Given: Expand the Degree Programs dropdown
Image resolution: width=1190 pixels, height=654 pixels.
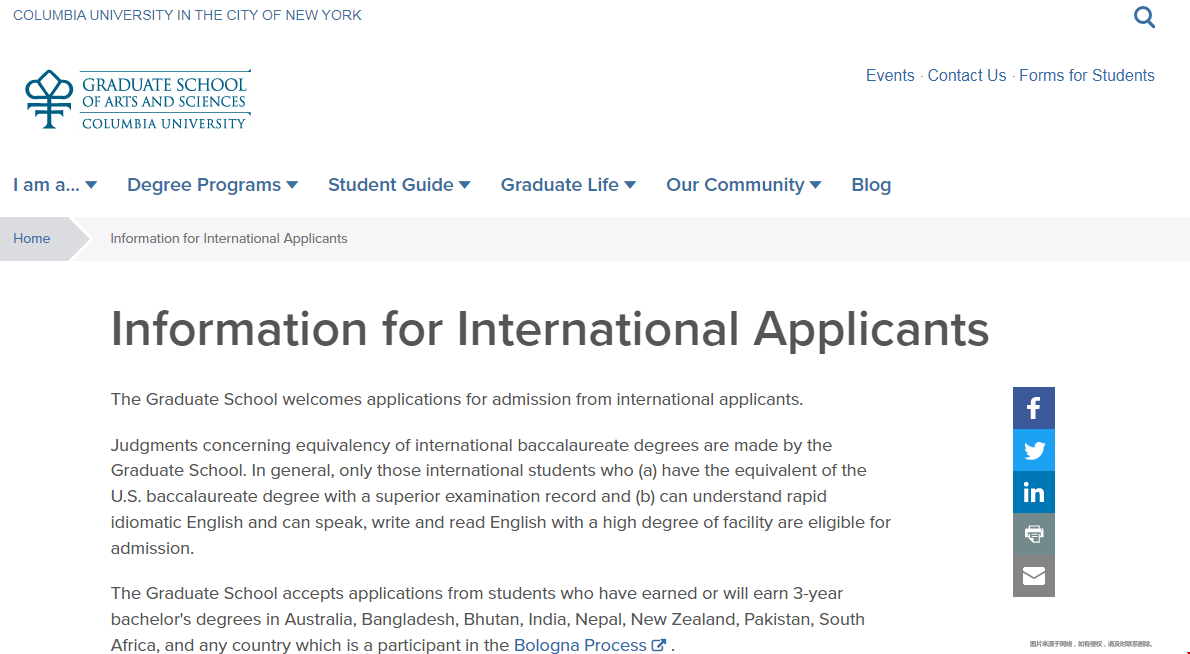Looking at the screenshot, I should click(x=212, y=185).
